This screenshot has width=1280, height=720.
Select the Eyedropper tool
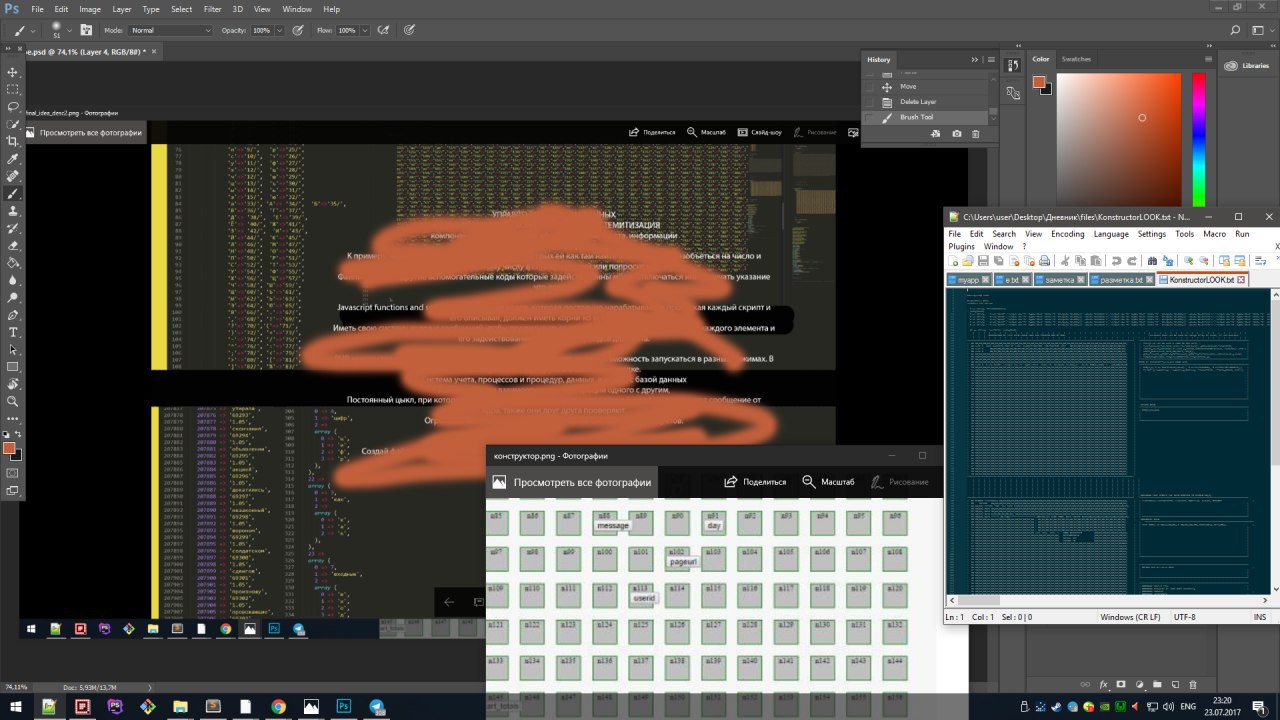(13, 159)
